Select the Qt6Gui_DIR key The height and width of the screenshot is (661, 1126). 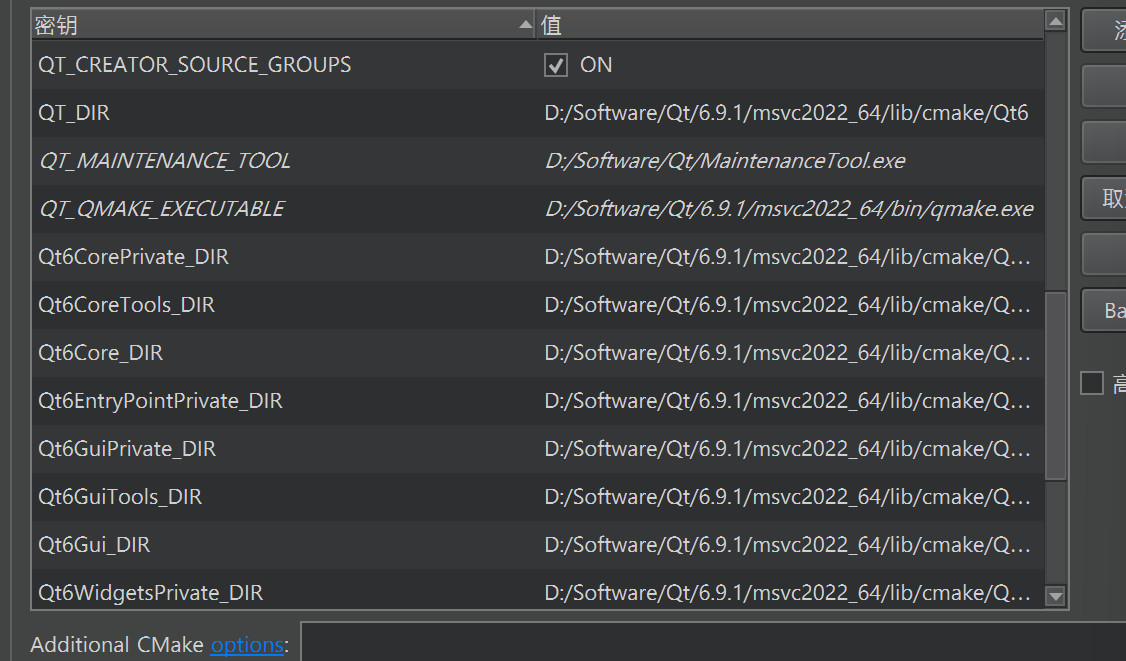(94, 545)
